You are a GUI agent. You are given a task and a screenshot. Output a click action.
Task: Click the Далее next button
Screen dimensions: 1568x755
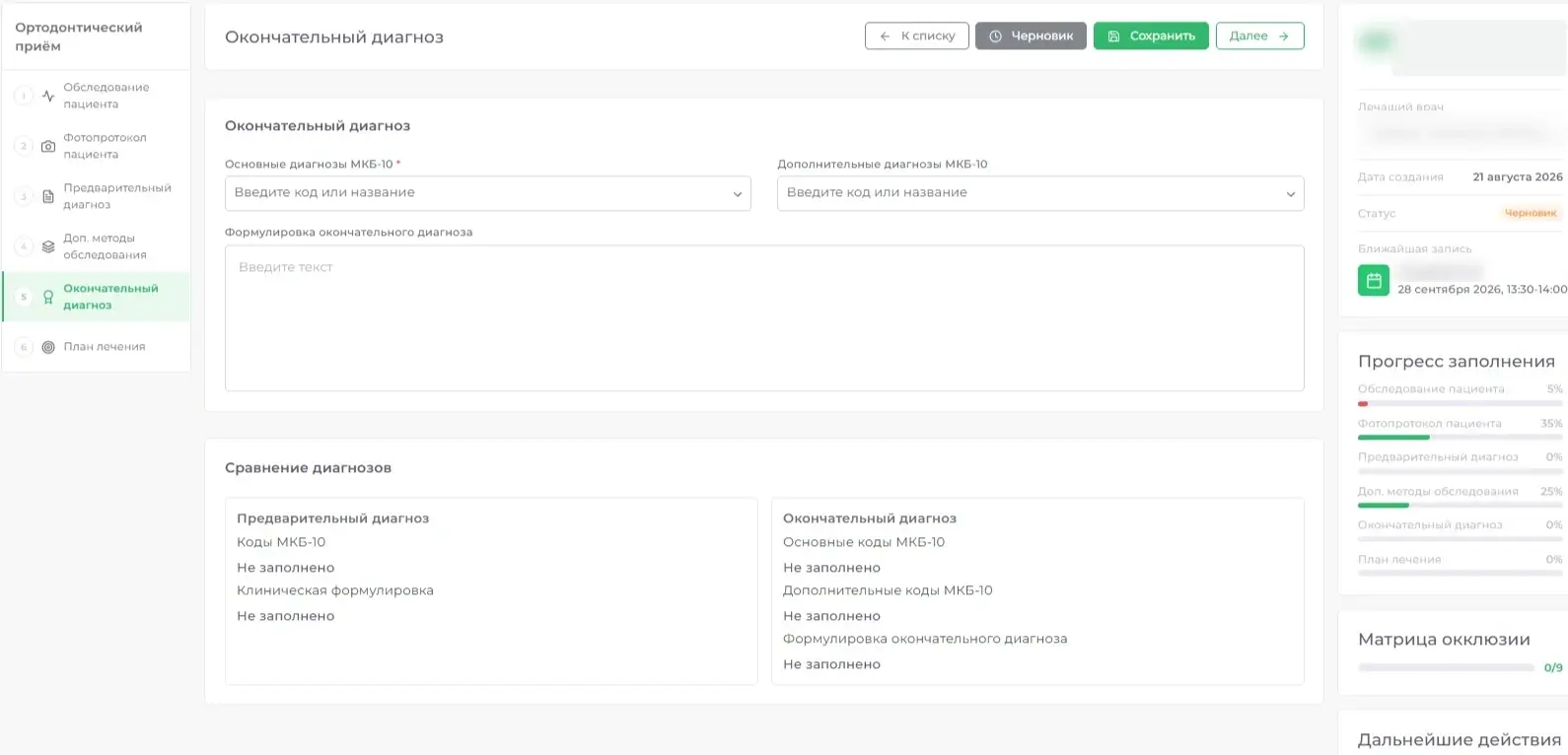[1260, 35]
